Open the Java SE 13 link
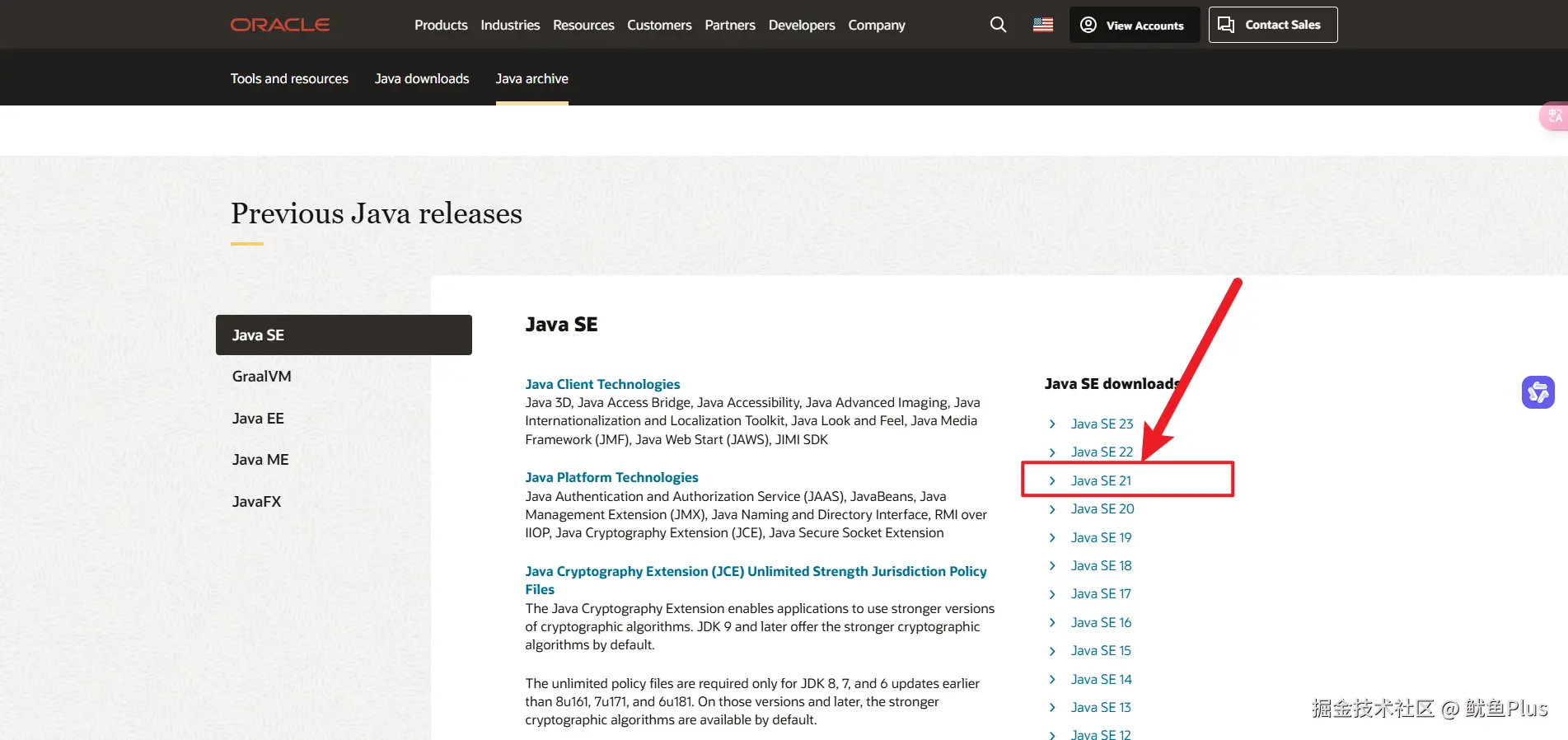Image resolution: width=1568 pixels, height=740 pixels. point(1101,708)
